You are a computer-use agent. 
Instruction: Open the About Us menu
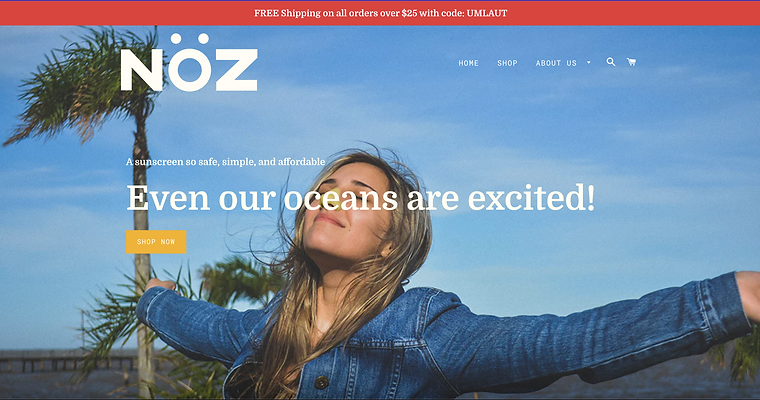point(556,63)
